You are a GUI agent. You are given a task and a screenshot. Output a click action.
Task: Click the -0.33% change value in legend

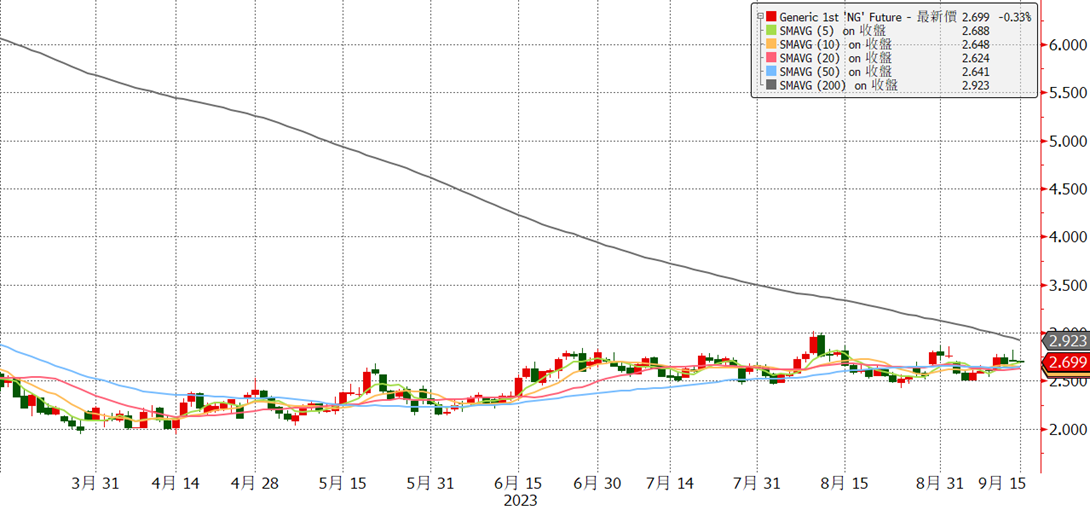pos(1016,17)
